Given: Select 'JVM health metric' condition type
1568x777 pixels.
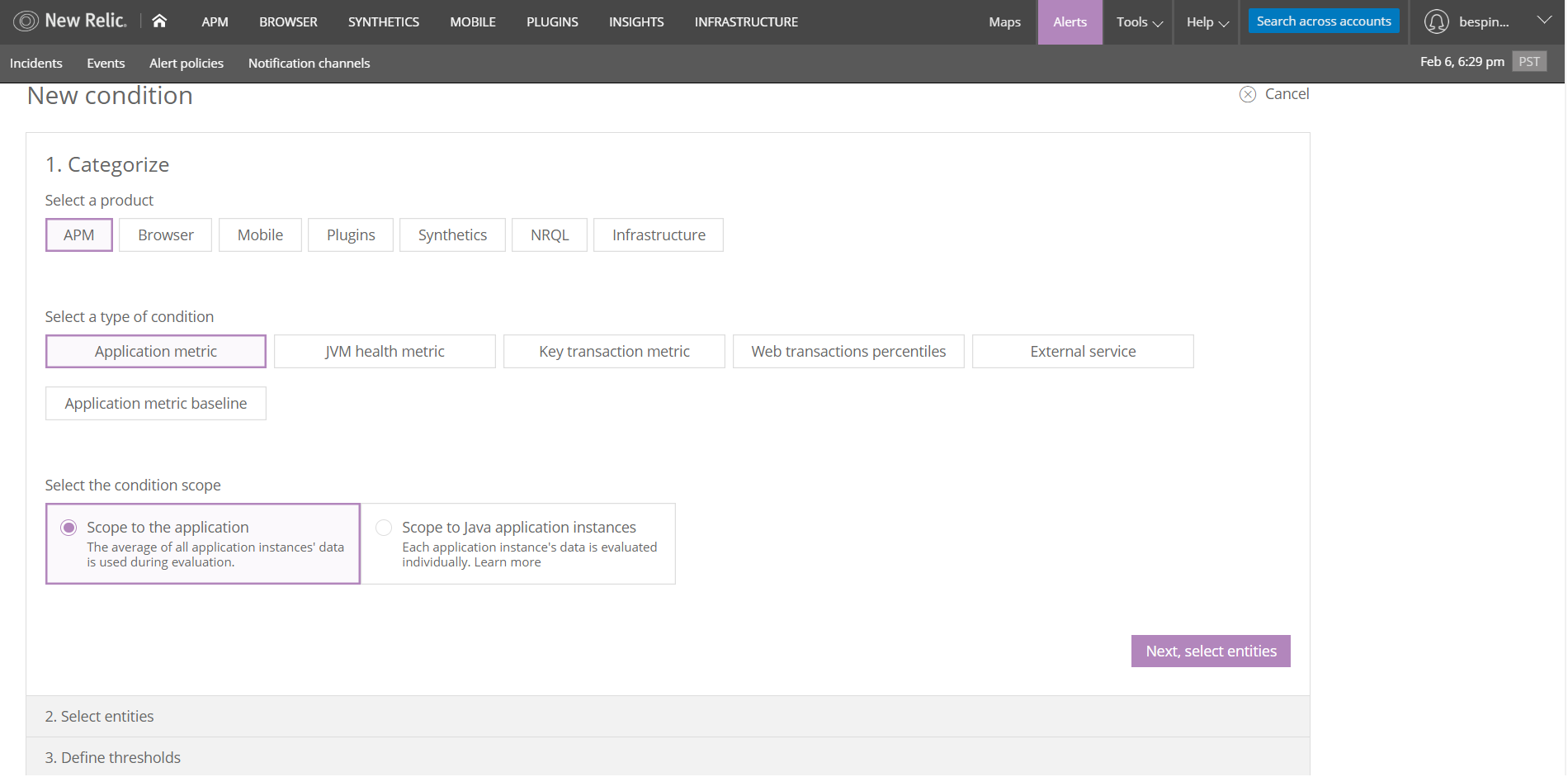Looking at the screenshot, I should click(x=385, y=352).
